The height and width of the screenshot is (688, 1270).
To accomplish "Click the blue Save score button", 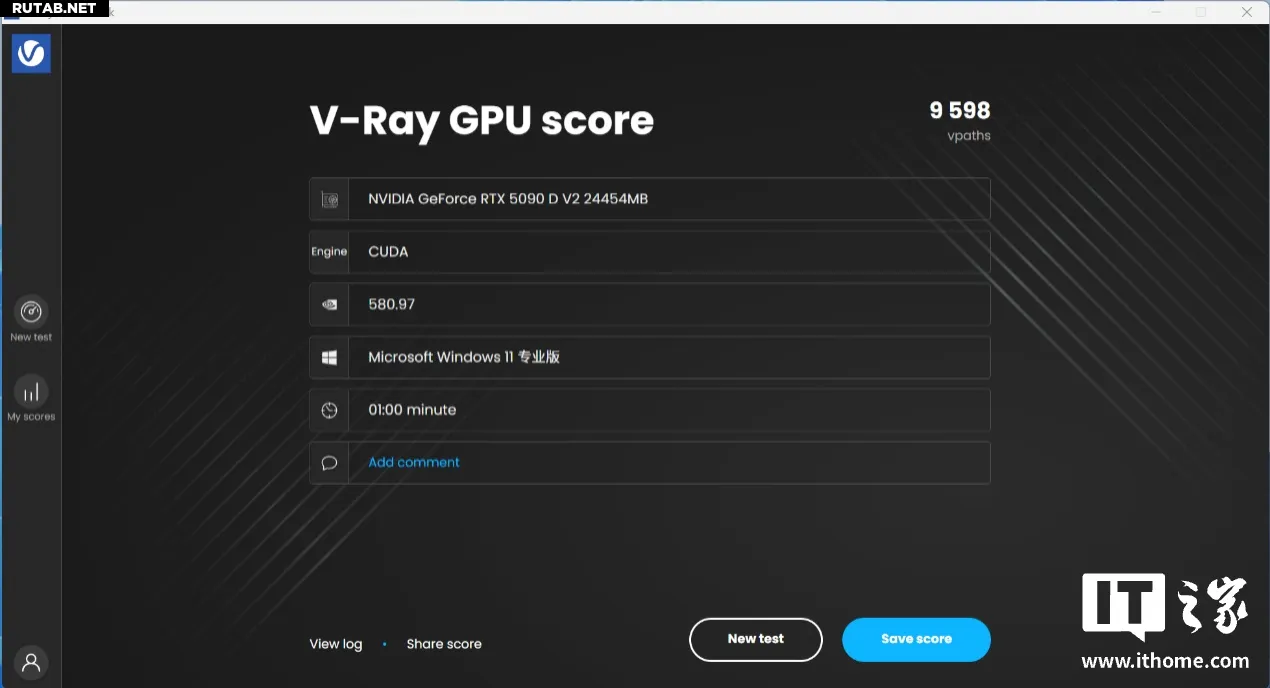I will pos(916,639).
